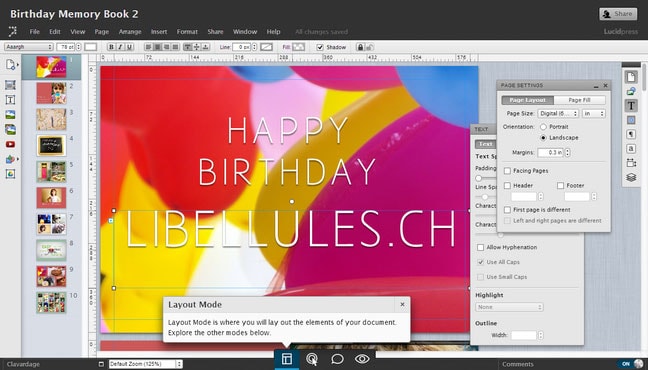Open the Highlight dropdown
This screenshot has height=370, width=648.
click(x=509, y=307)
